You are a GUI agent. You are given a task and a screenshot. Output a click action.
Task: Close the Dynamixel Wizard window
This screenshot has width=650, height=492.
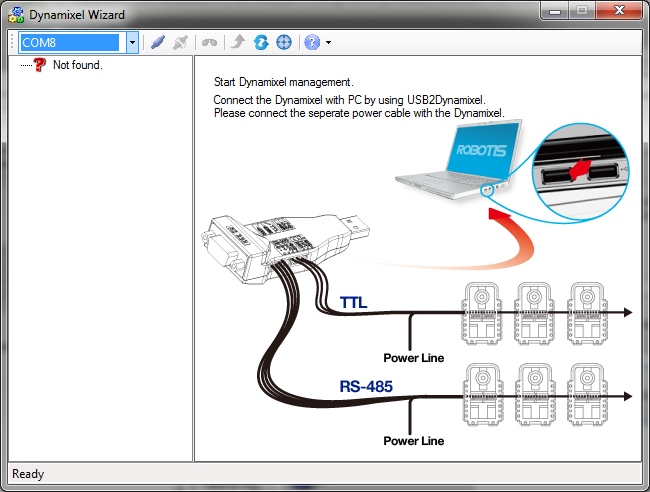pos(618,11)
